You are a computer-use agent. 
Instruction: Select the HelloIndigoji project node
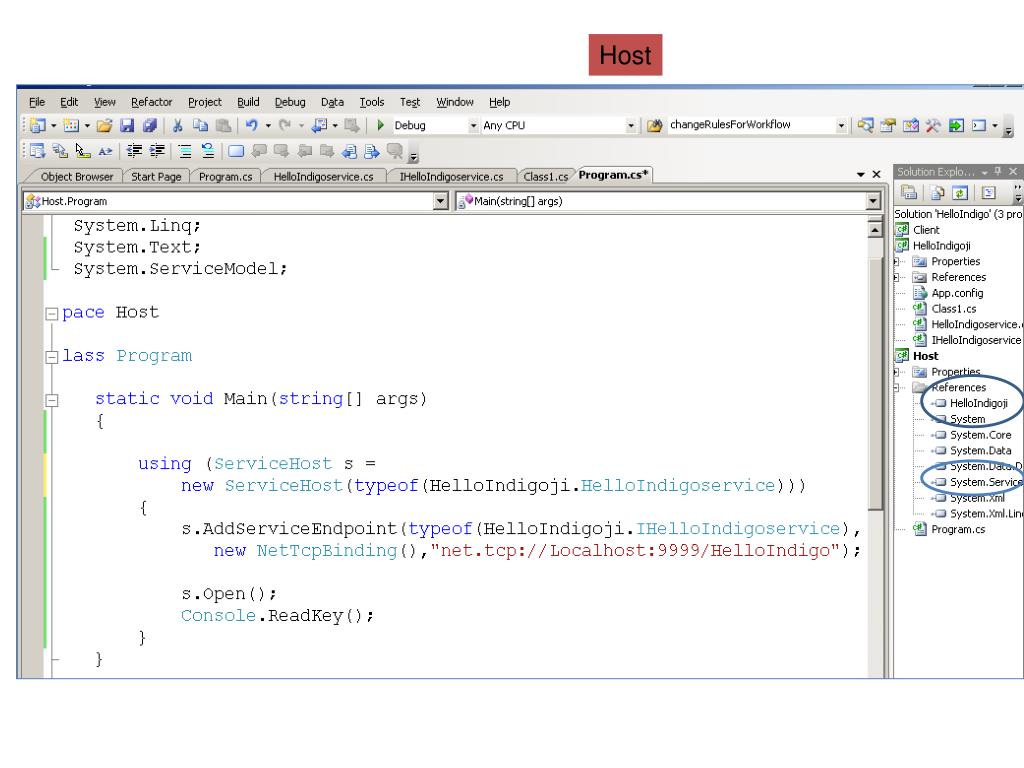tap(942, 246)
